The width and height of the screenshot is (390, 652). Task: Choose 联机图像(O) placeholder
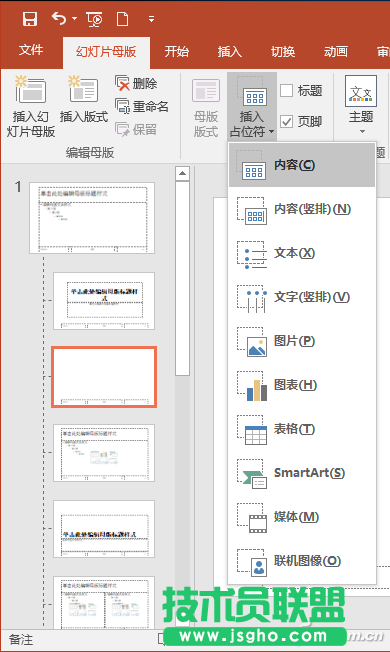pos(302,561)
